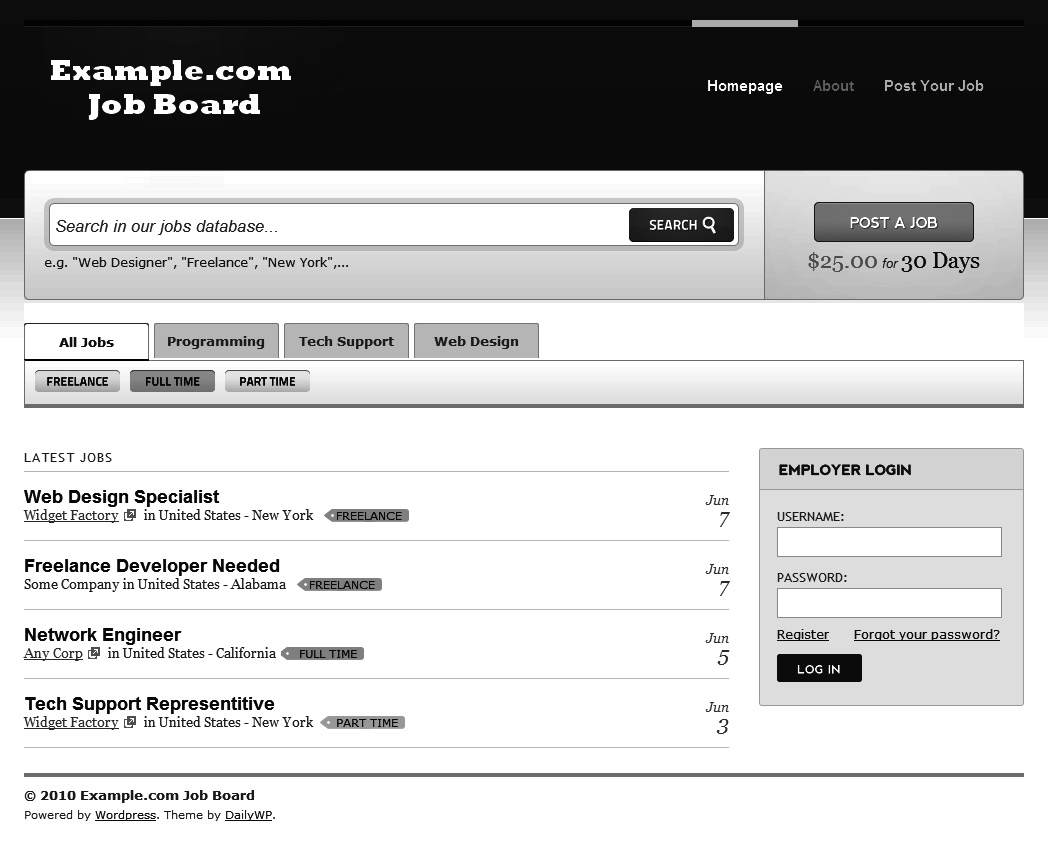Screen dimensions: 1048x846
Task: Click the Employer Login panel heading
Action: point(845,470)
